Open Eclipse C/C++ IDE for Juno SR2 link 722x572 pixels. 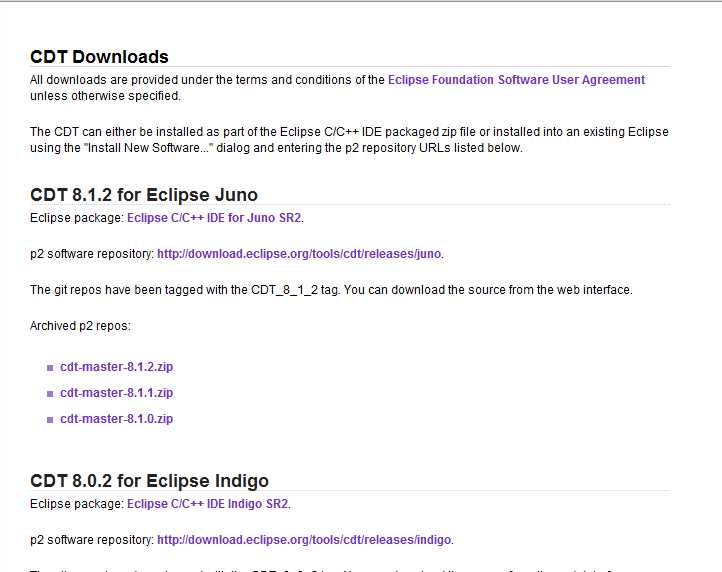coord(214,217)
